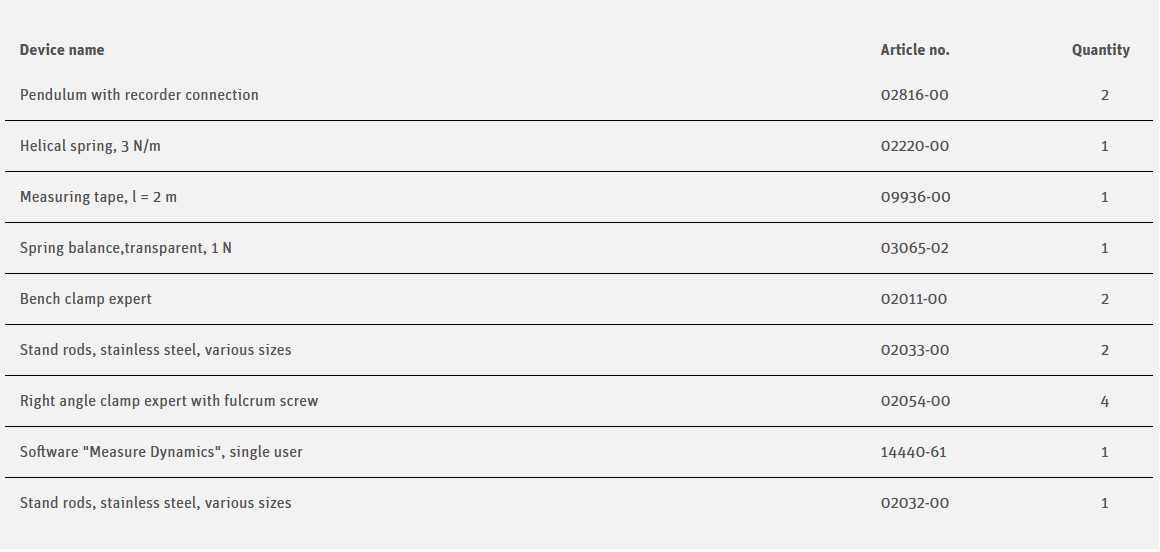Select article number 09936-00
Viewport: 1160px width, 552px height.
(915, 197)
